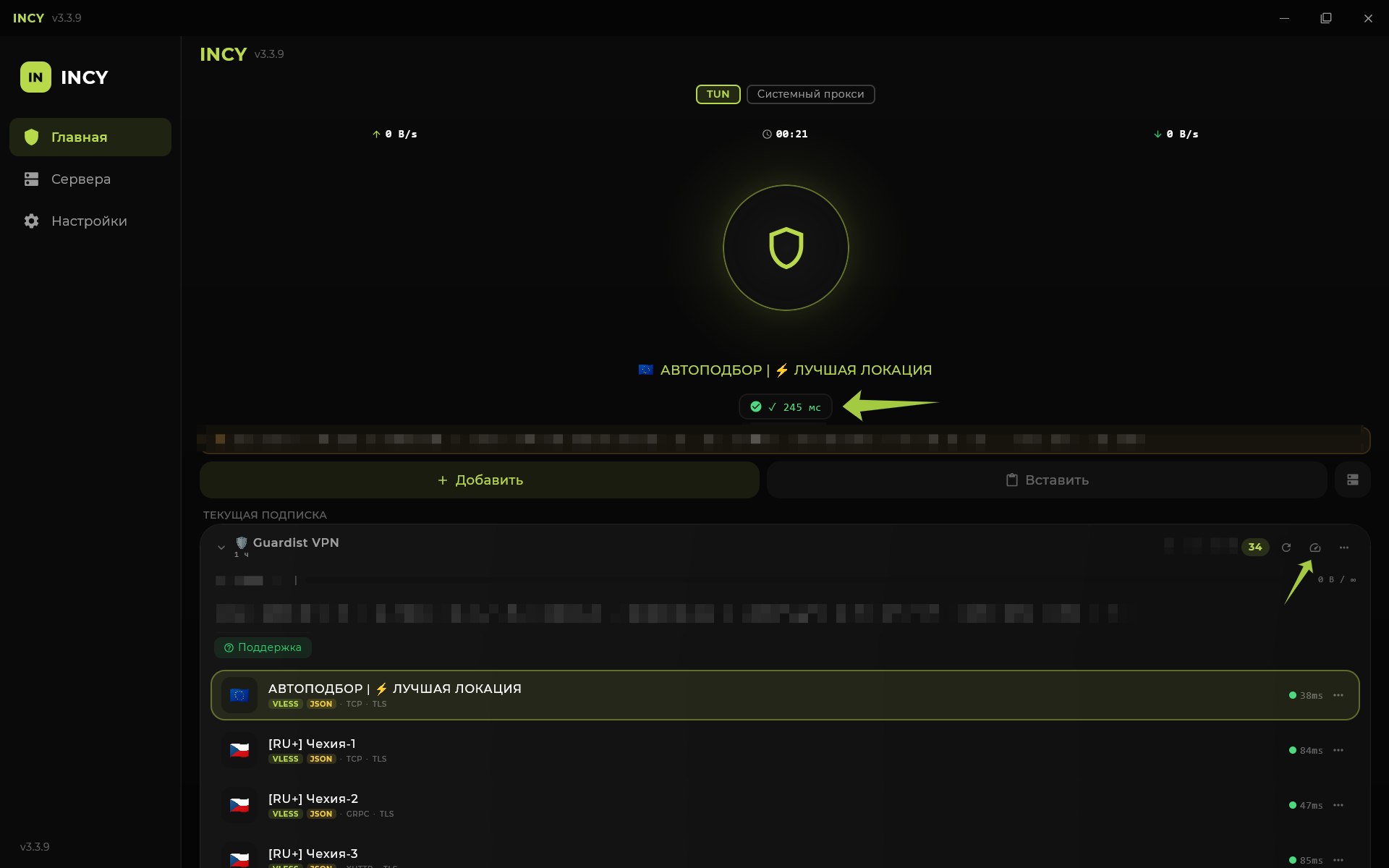Click the 245 мс ping indicator

coord(786,407)
